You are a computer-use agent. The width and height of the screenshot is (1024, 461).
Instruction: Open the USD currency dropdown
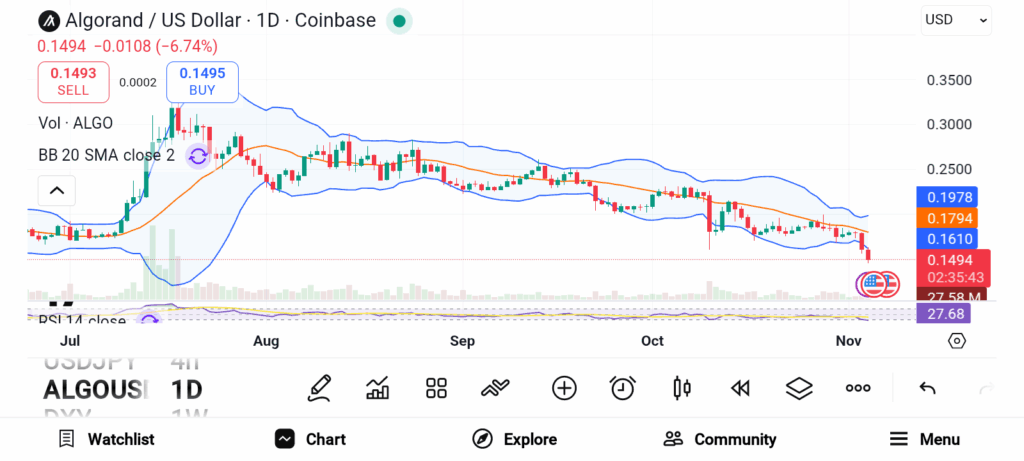pos(956,19)
